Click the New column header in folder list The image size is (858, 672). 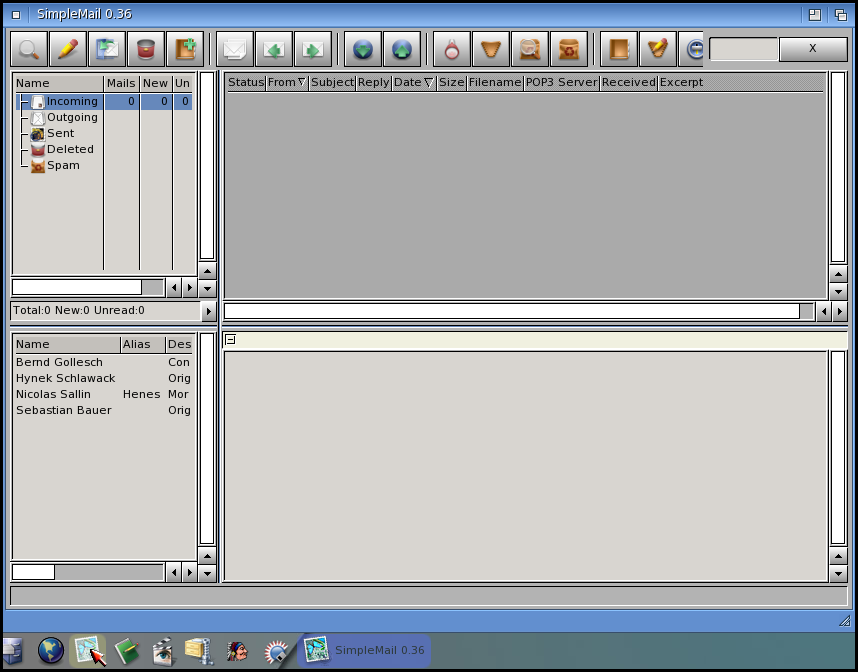pos(155,83)
